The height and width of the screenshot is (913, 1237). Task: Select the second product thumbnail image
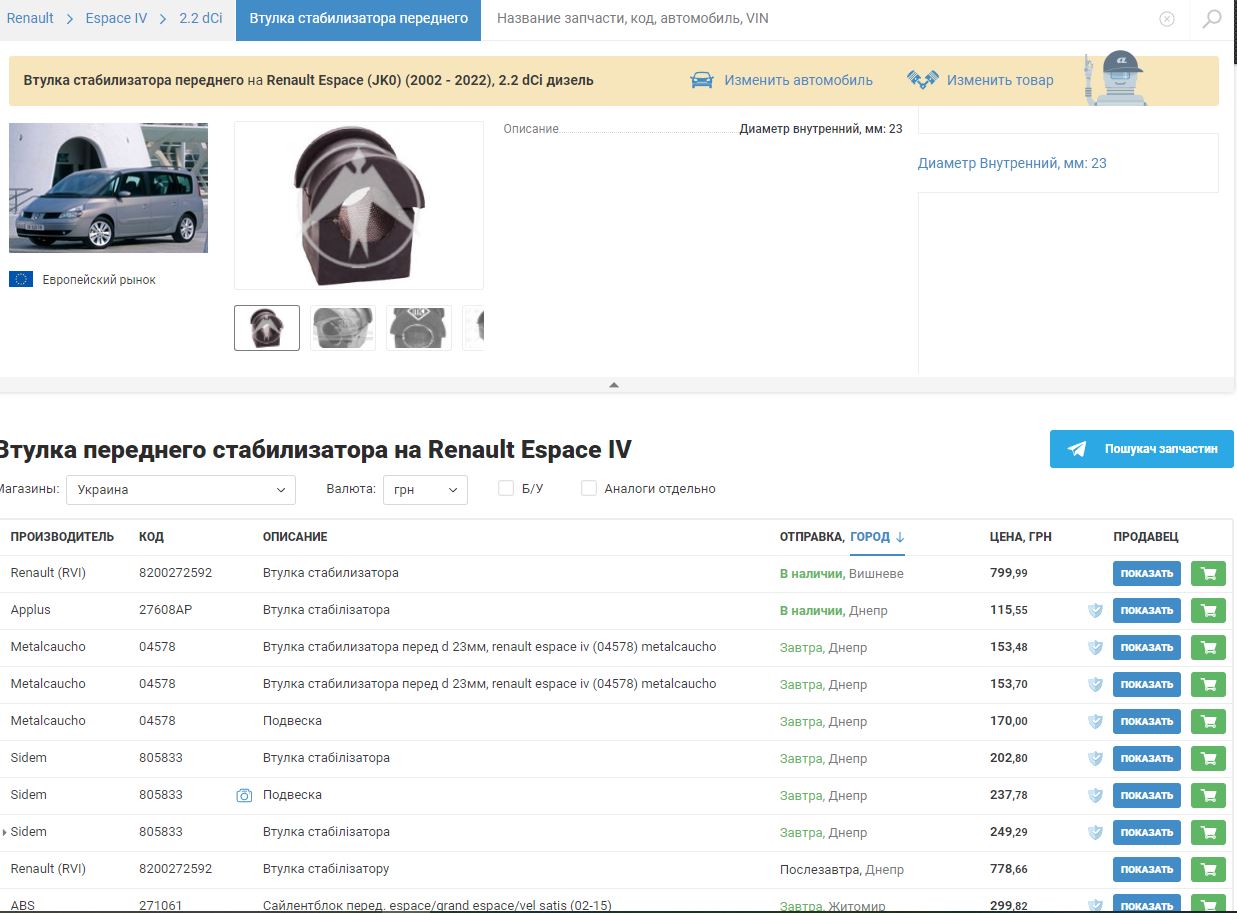[x=343, y=328]
